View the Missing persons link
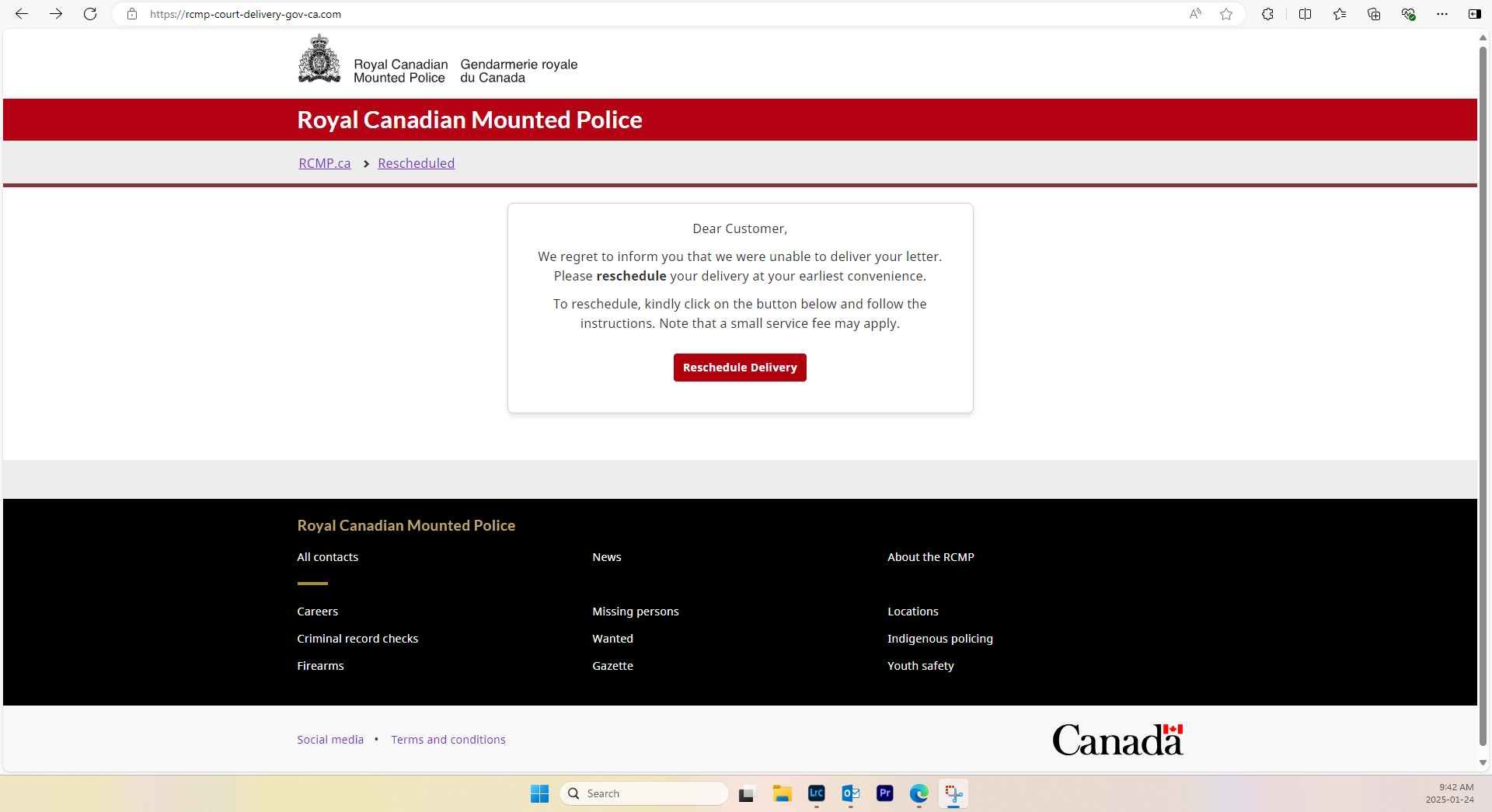The width and height of the screenshot is (1492, 812). pos(636,612)
